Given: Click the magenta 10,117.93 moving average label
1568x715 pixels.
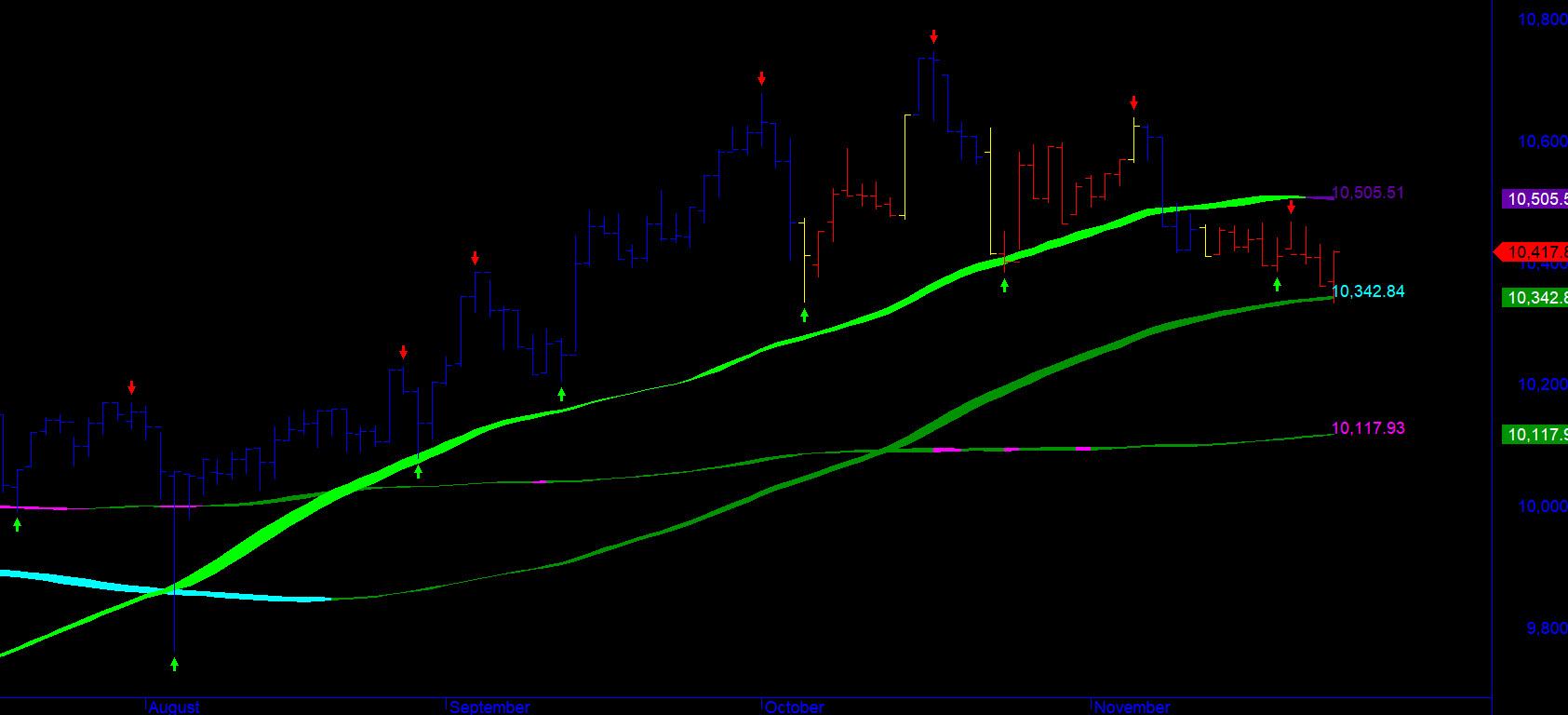Looking at the screenshot, I should coord(1368,428).
